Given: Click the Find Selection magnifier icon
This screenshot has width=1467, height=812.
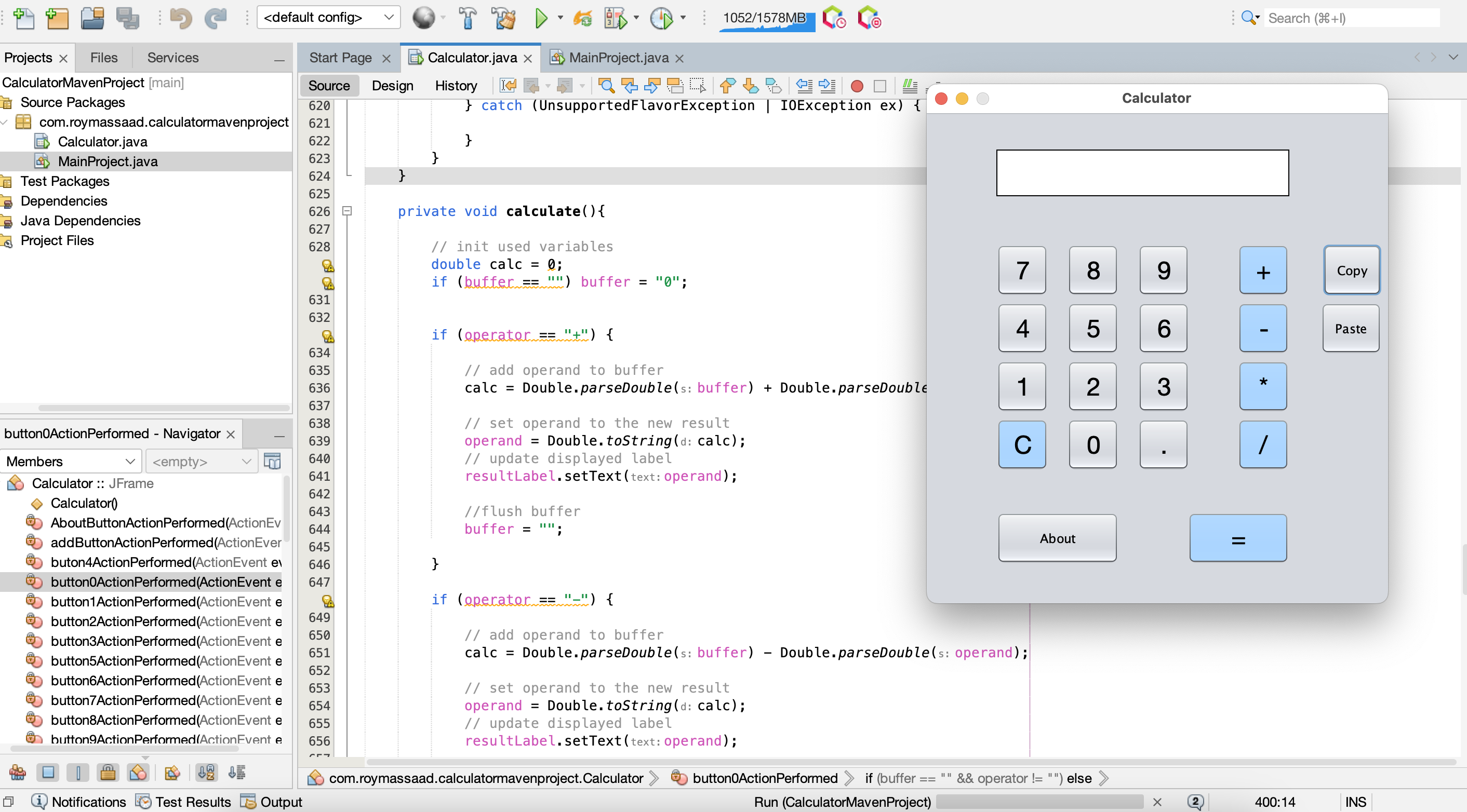Looking at the screenshot, I should tap(606, 86).
